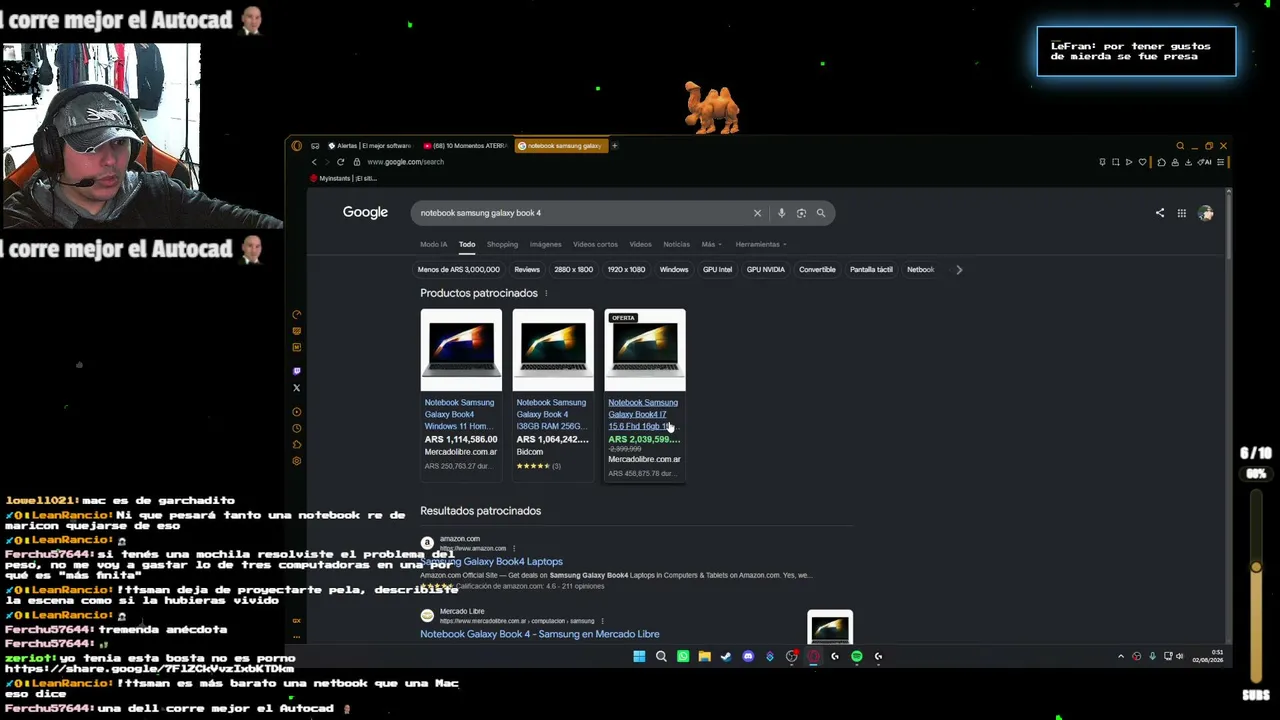Open the X (Twitter) sidebar icon
This screenshot has width=1280, height=720.
pos(297,388)
